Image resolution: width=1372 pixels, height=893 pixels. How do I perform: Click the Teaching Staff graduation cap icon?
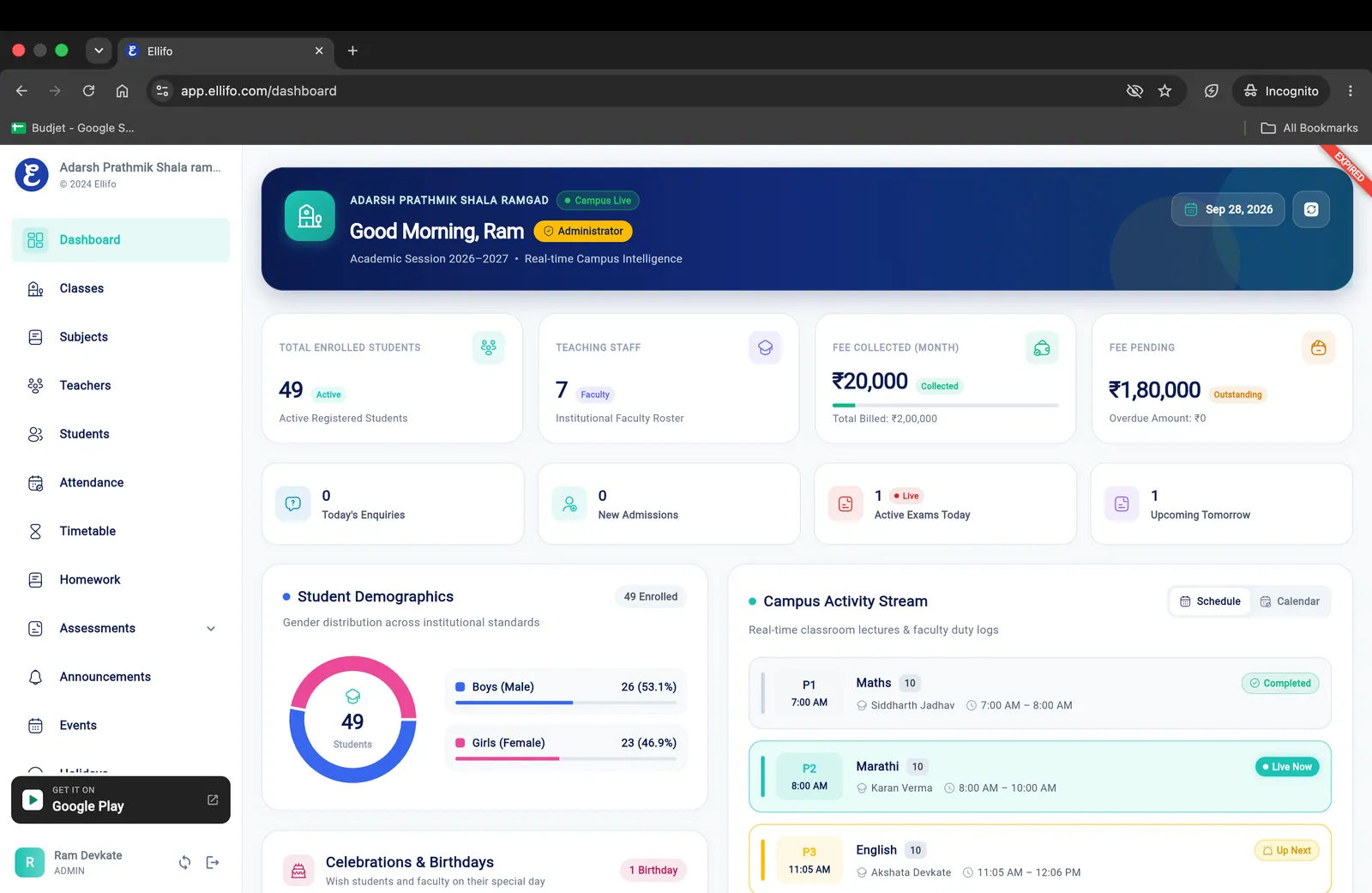coord(766,347)
